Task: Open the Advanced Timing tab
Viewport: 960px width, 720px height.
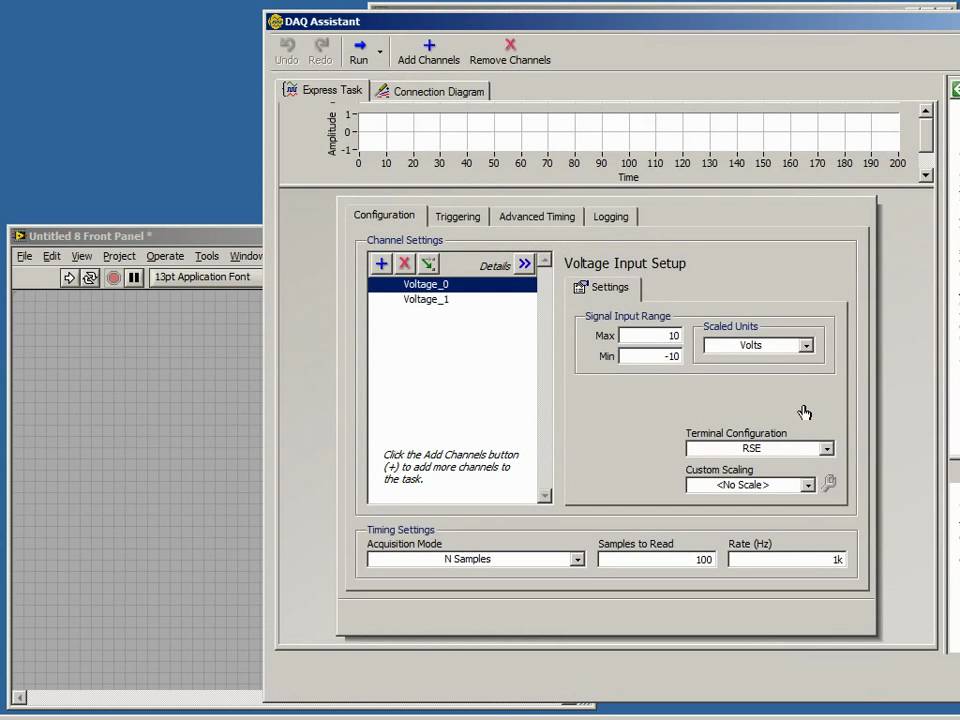Action: [536, 217]
